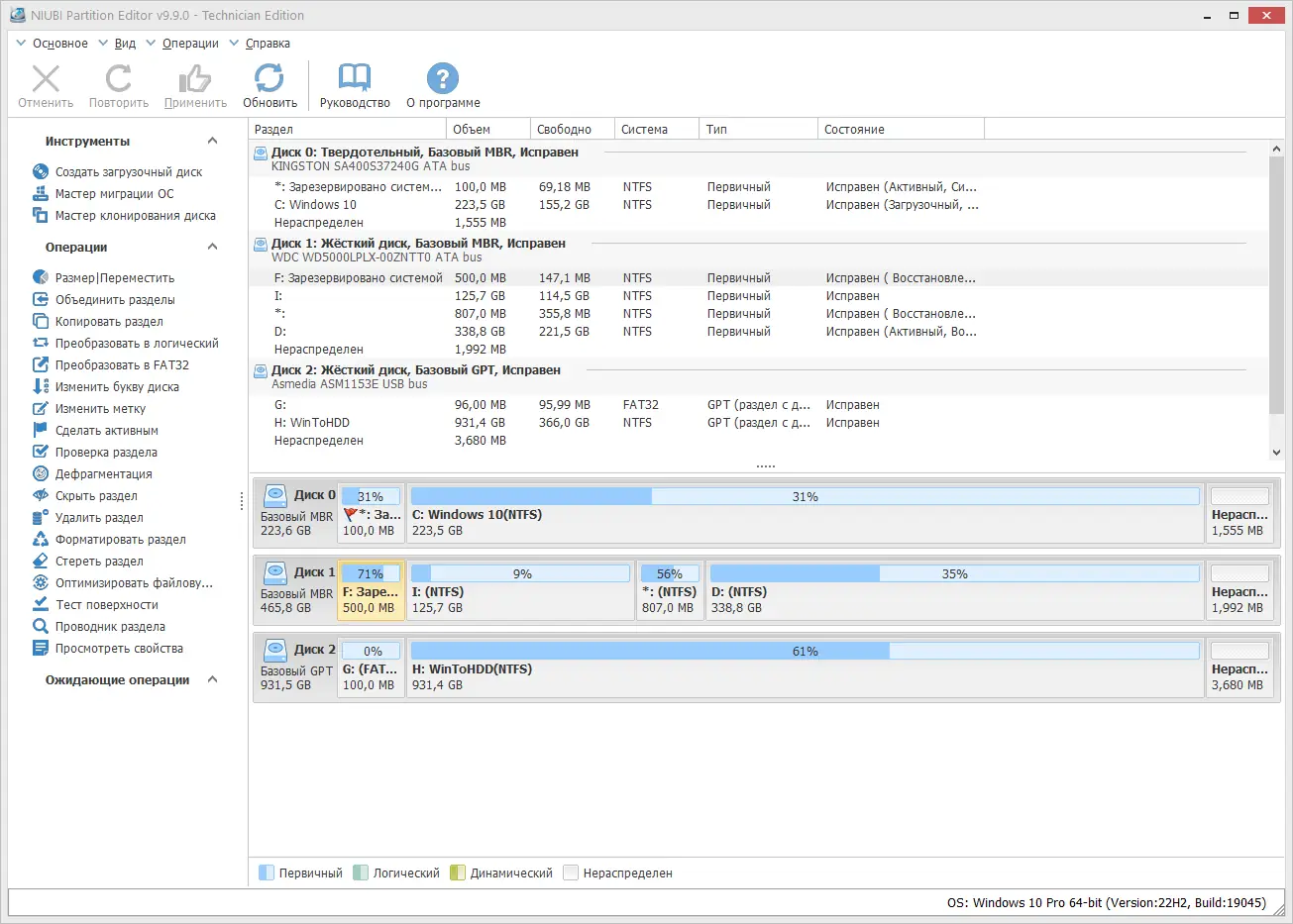Open the Справка menu
Image resolution: width=1293 pixels, height=924 pixels.
(x=268, y=44)
